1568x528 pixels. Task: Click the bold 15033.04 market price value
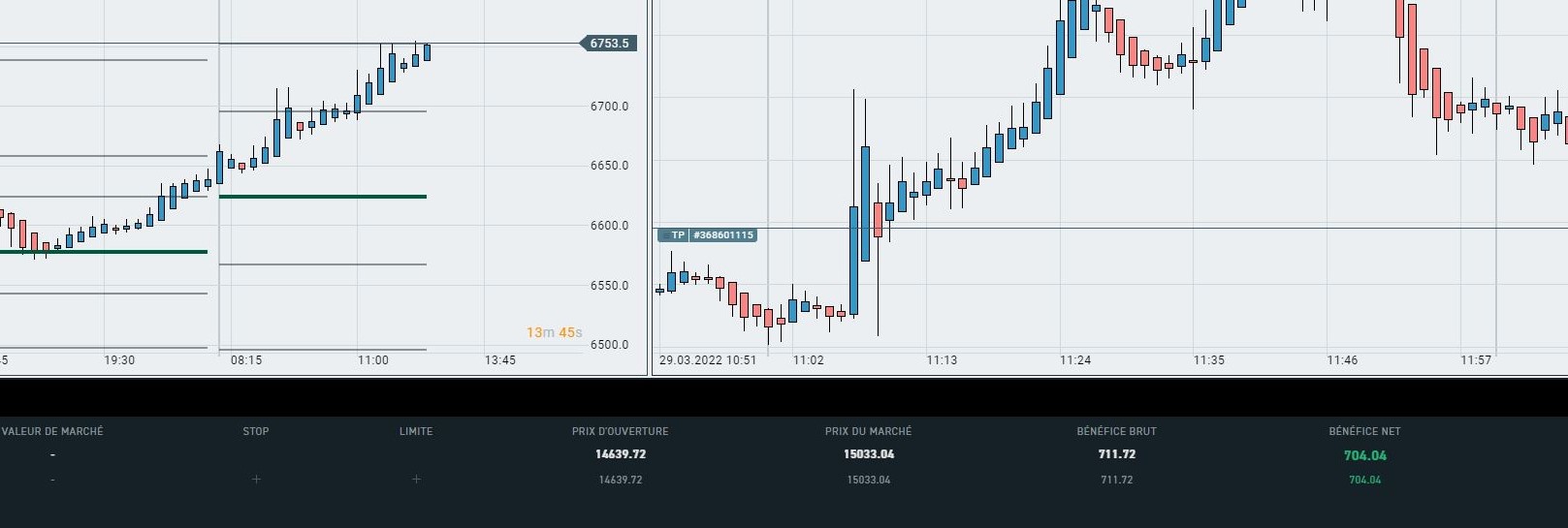[x=869, y=454]
